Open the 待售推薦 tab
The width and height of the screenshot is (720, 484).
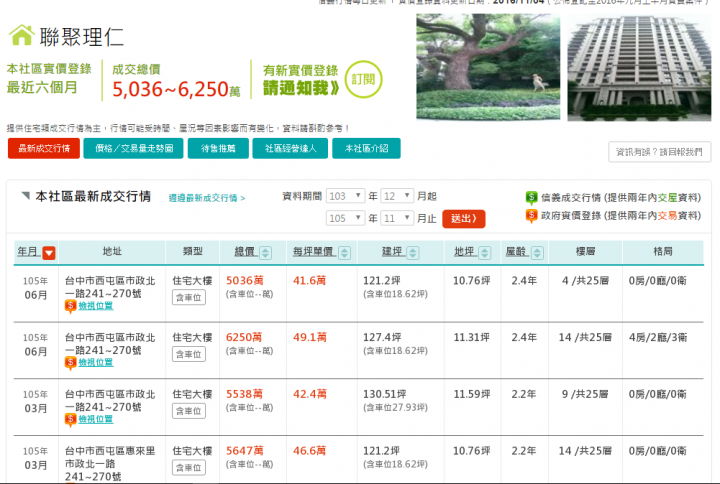[x=218, y=148]
